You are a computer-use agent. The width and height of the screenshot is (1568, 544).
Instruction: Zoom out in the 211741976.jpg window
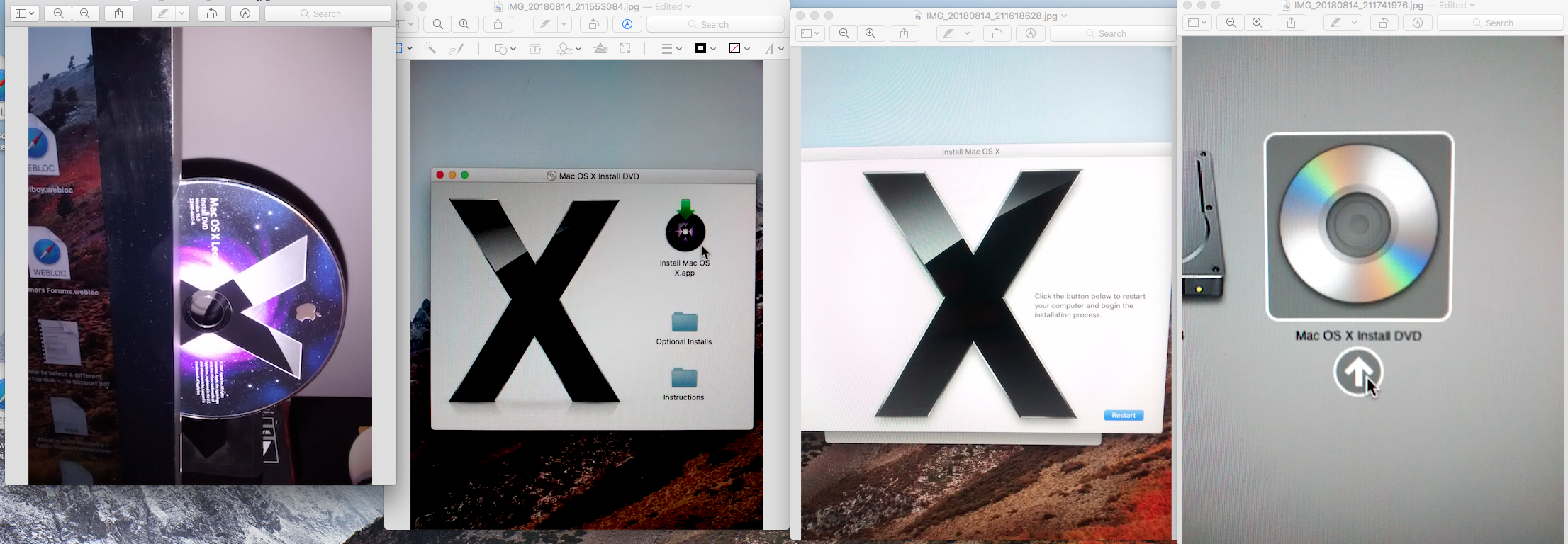tap(1231, 23)
